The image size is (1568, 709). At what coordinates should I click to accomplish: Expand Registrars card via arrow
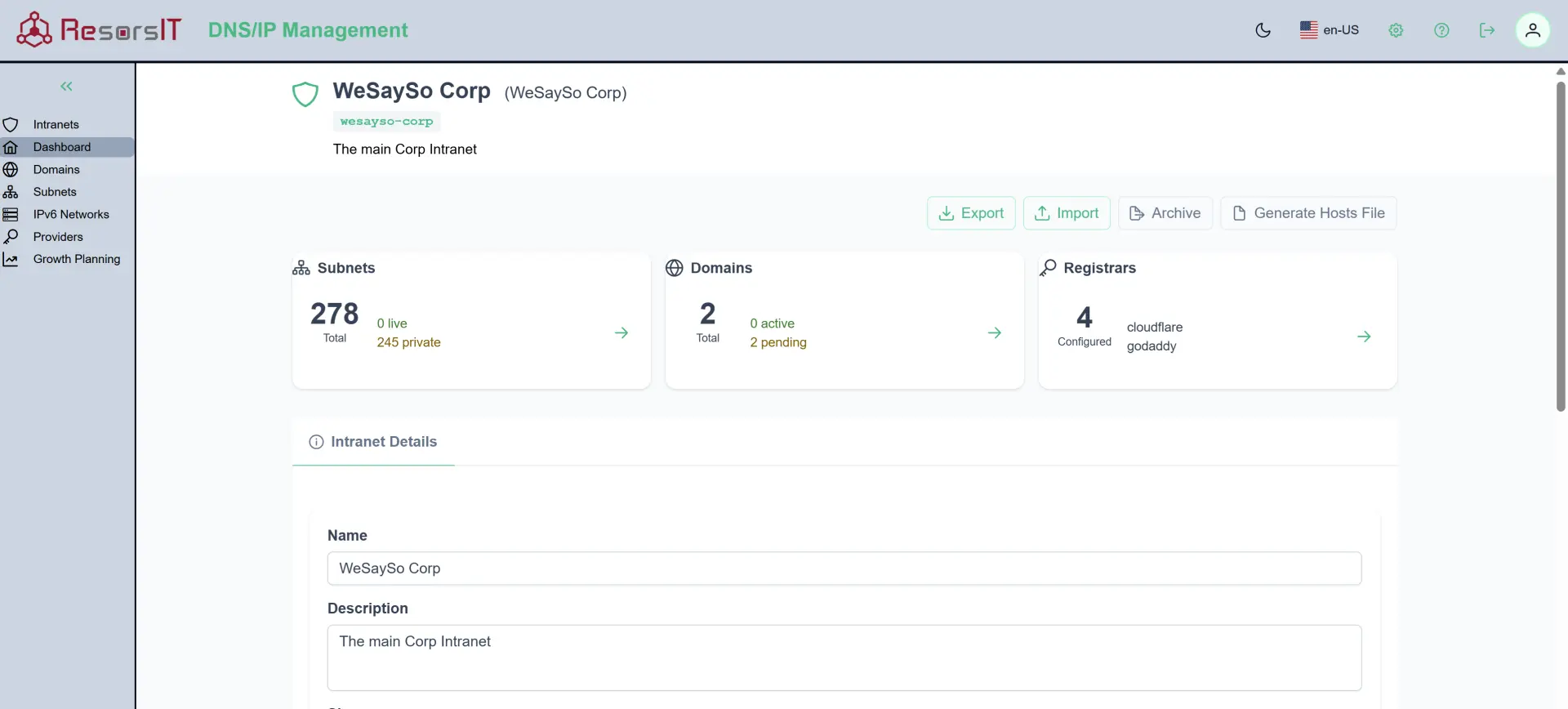click(x=1364, y=337)
